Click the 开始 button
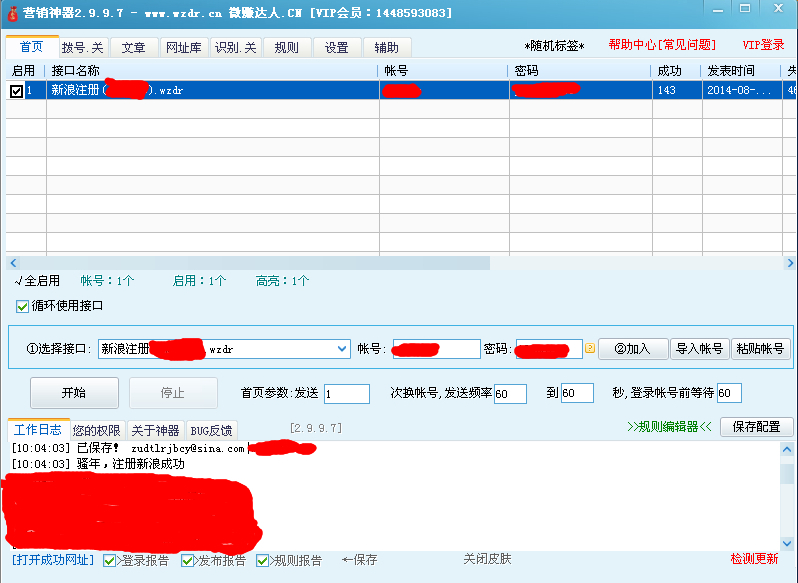Image resolution: width=798 pixels, height=583 pixels. (x=74, y=393)
